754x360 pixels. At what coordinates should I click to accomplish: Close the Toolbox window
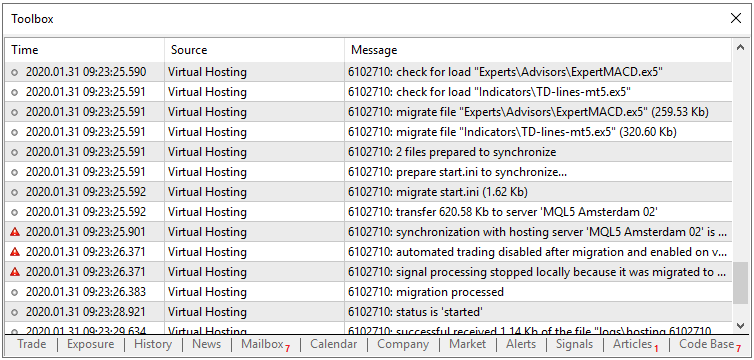coord(736,18)
